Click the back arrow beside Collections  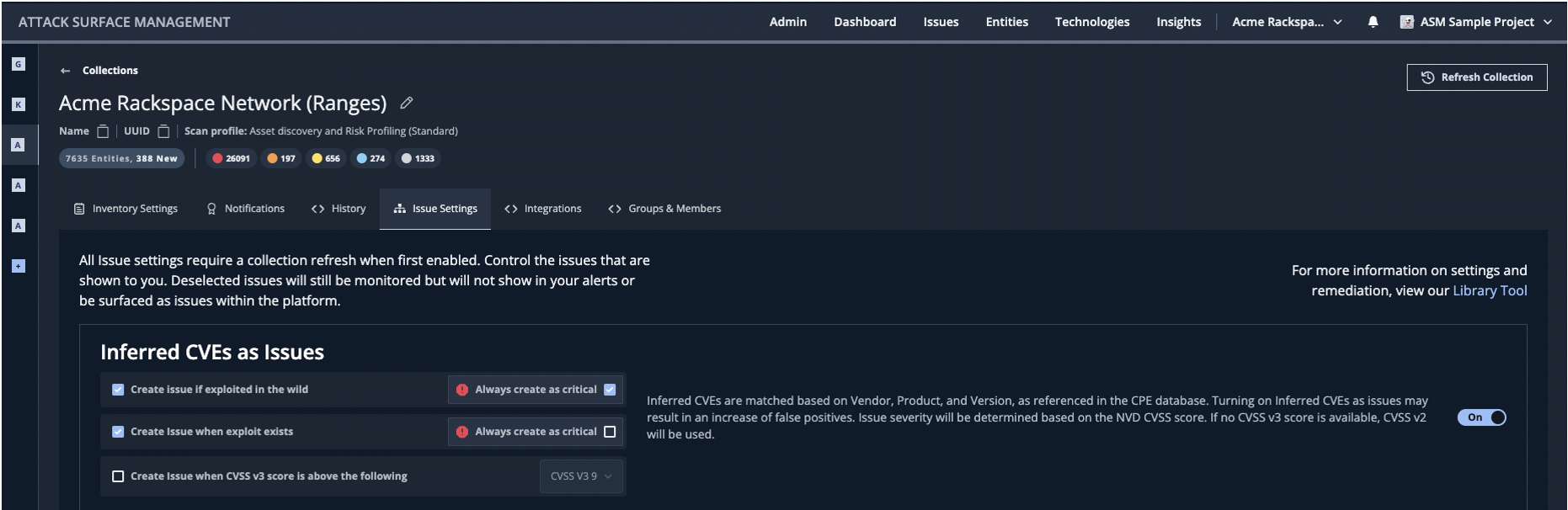coord(66,71)
